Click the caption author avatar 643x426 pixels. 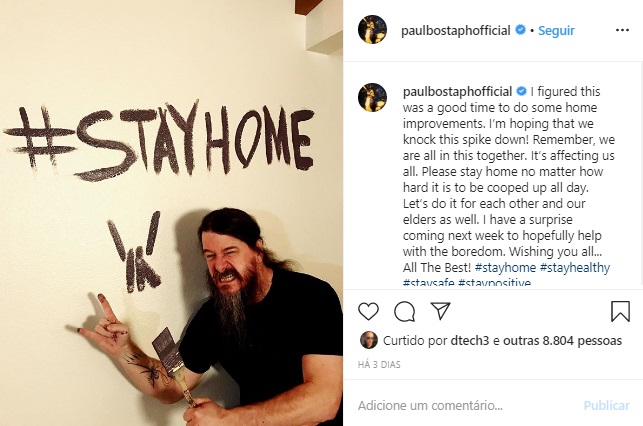(x=372, y=97)
